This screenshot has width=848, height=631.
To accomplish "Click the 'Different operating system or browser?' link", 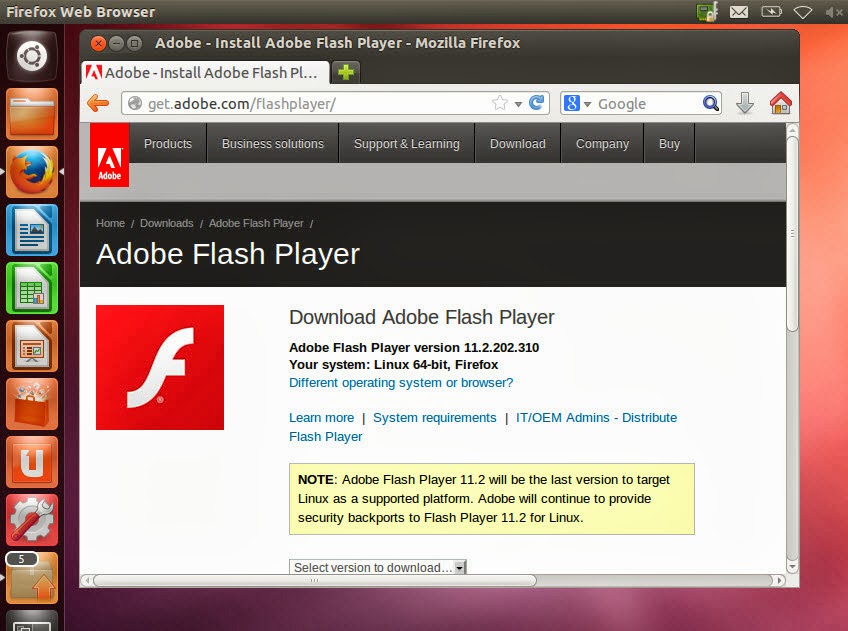I will pyautogui.click(x=400, y=382).
